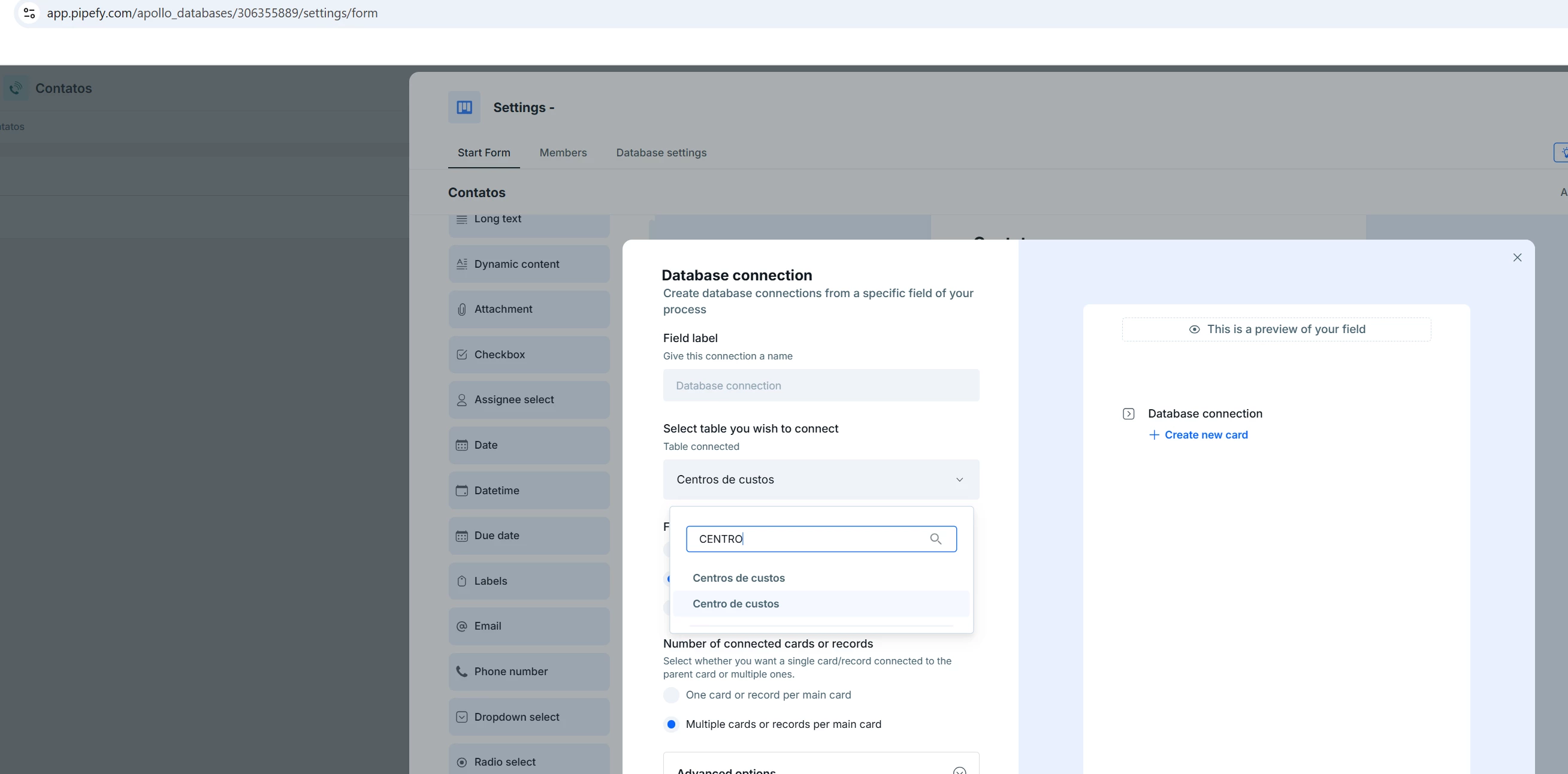Select Multiple cards or records option

pos(671,724)
